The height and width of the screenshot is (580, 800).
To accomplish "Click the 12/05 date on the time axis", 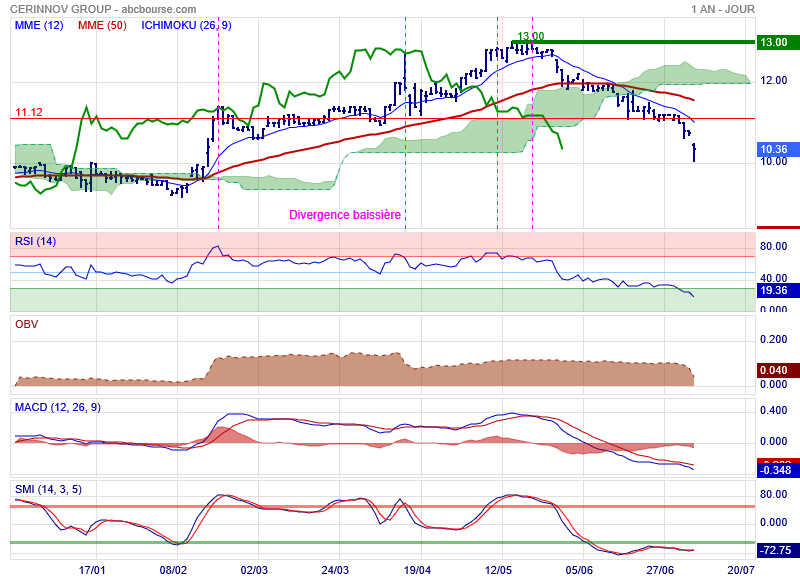I will click(x=498, y=570).
